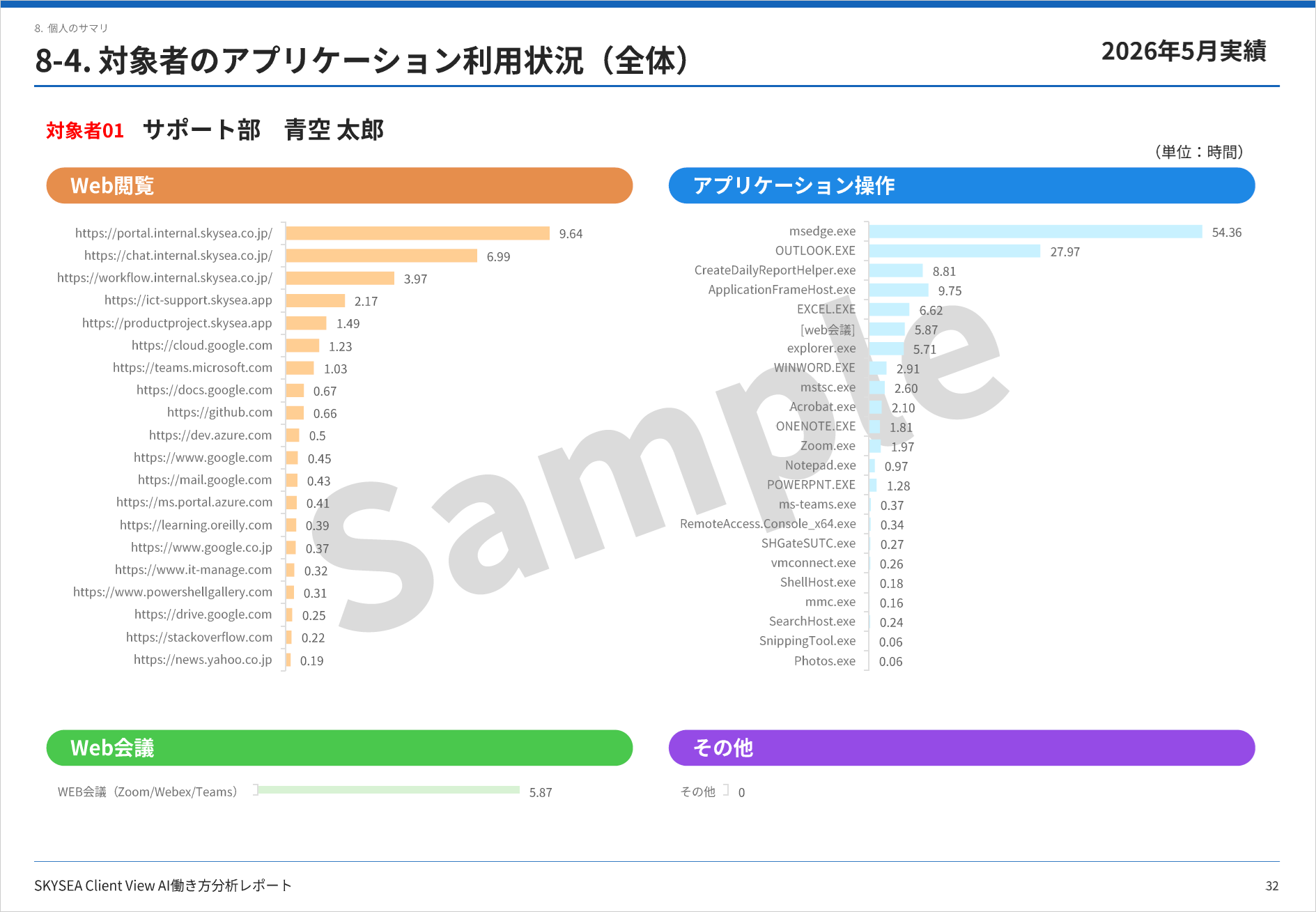The height and width of the screenshot is (912, 1316).
Task: Click the EXCEL.EXE application label
Action: tap(826, 309)
